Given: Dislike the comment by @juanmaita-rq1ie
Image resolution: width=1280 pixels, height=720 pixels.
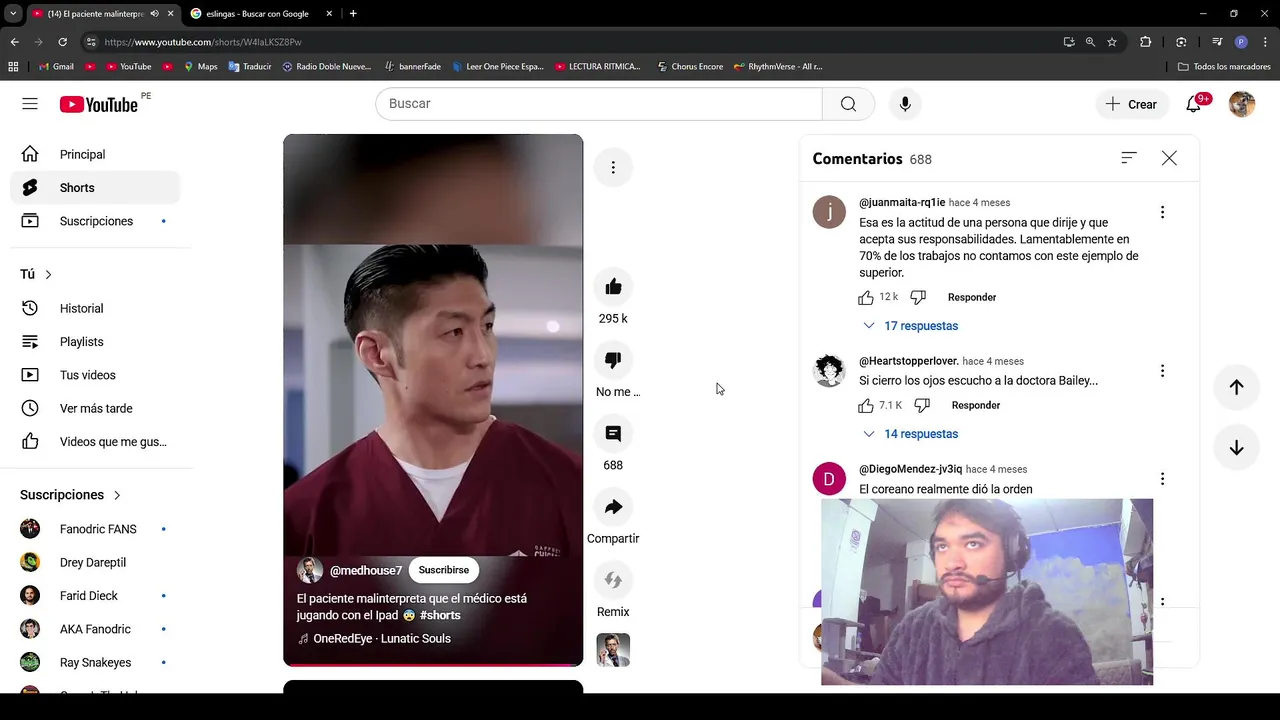Looking at the screenshot, I should 918,297.
